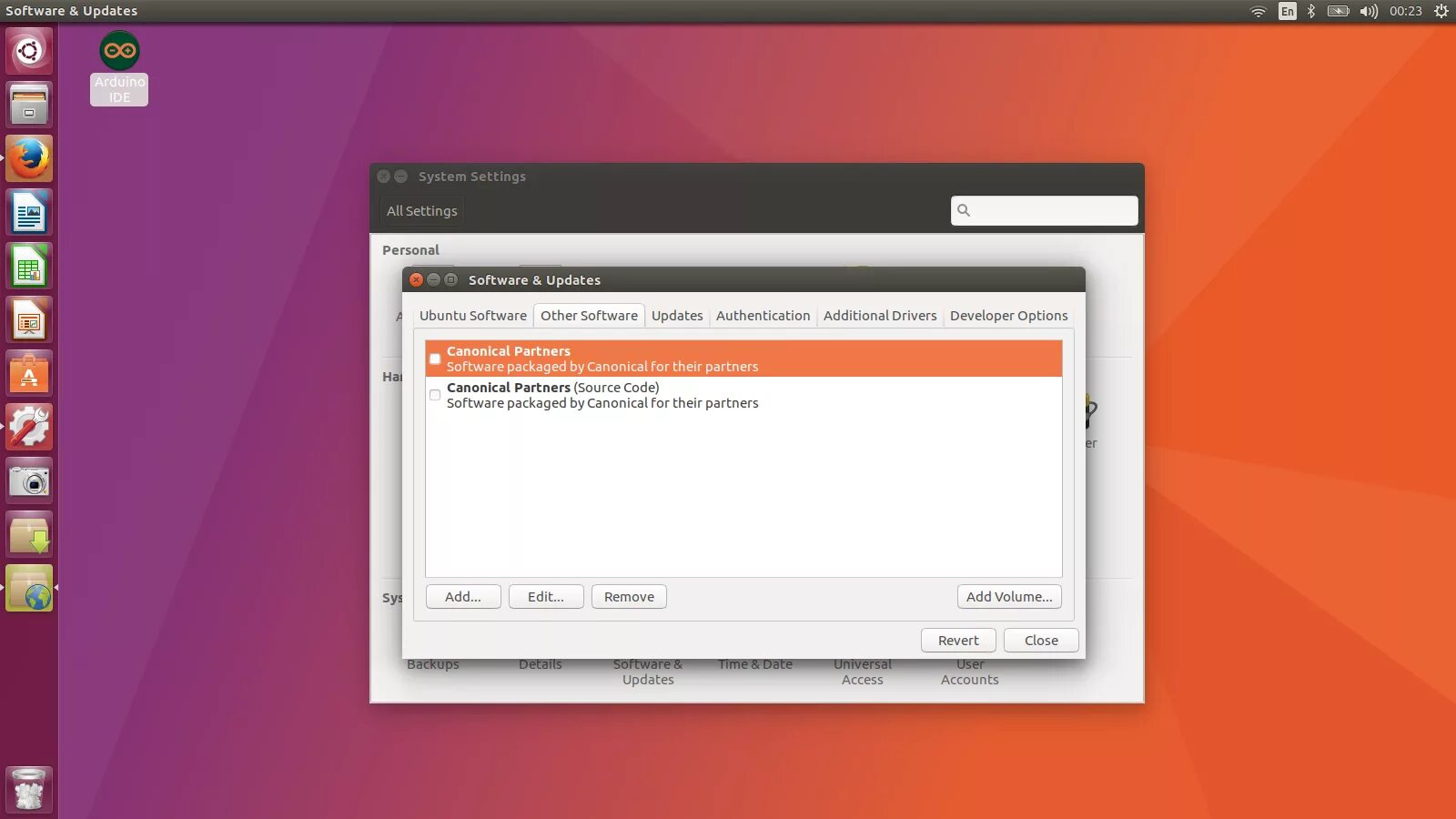Click the Close button in Software & Updates
This screenshot has height=819, width=1456.
(1041, 641)
